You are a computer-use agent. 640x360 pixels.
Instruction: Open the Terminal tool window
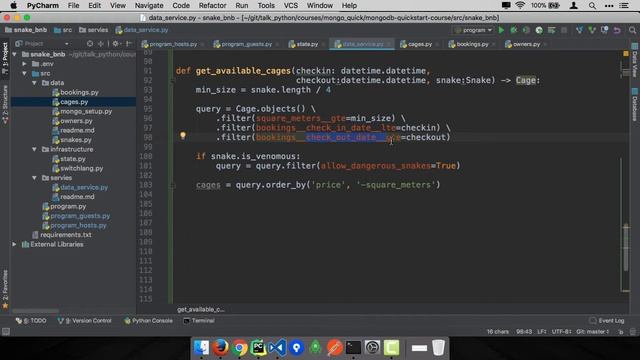click(199, 321)
